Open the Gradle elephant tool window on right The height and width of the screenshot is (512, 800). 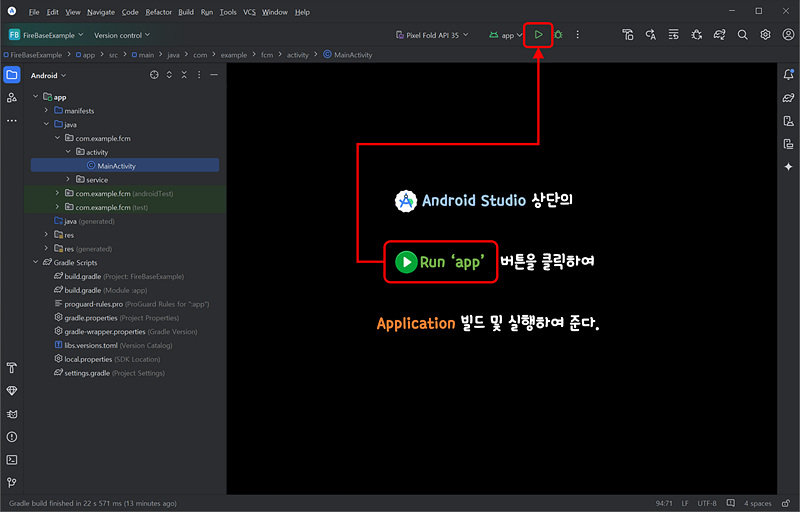pos(788,98)
